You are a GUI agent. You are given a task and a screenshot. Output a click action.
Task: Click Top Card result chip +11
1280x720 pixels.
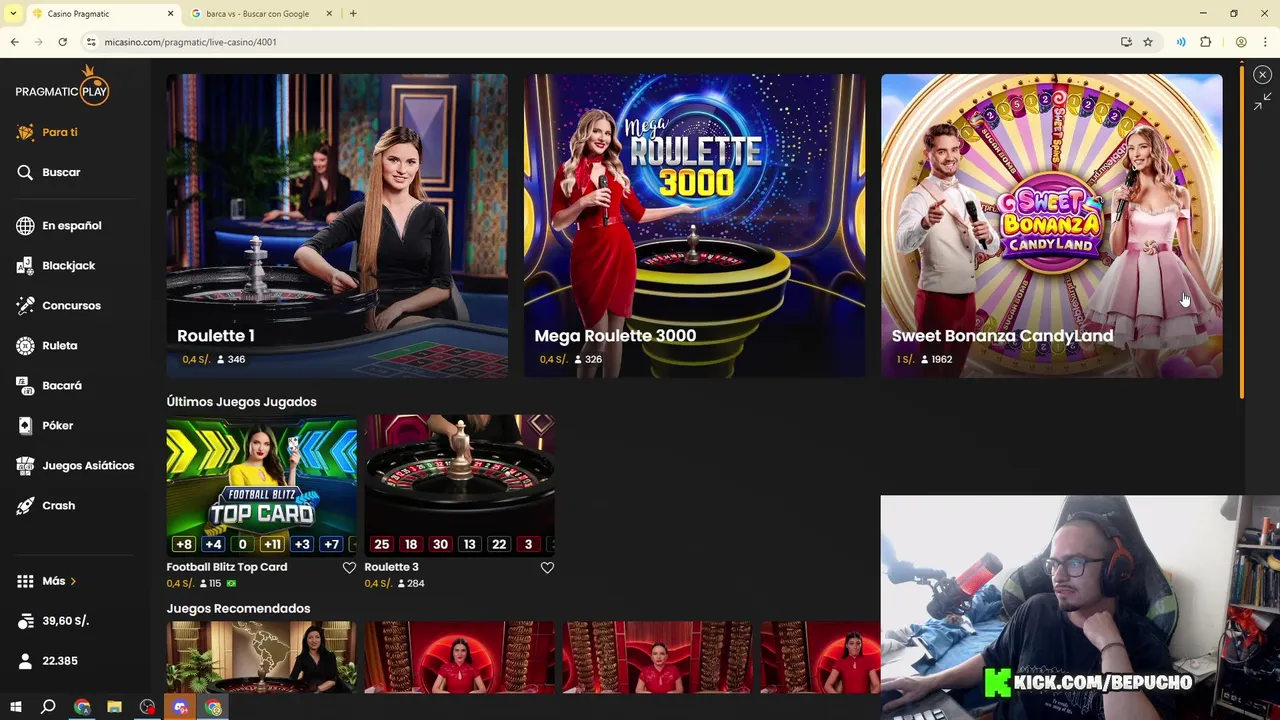click(x=272, y=544)
